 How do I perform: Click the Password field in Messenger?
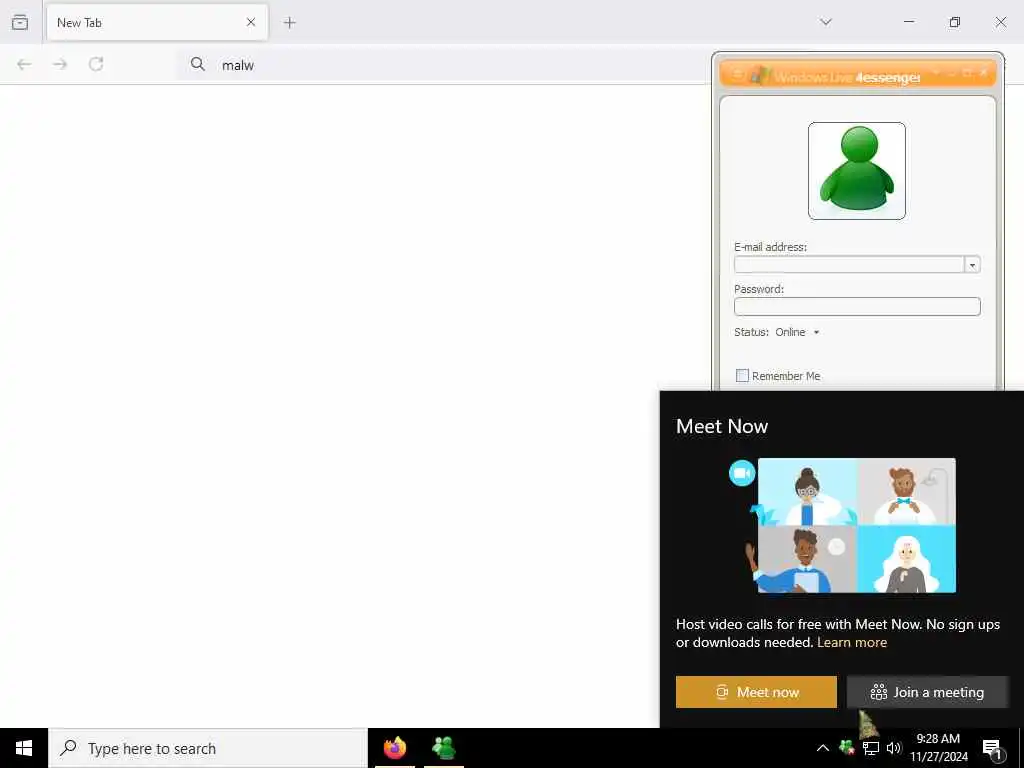(857, 306)
